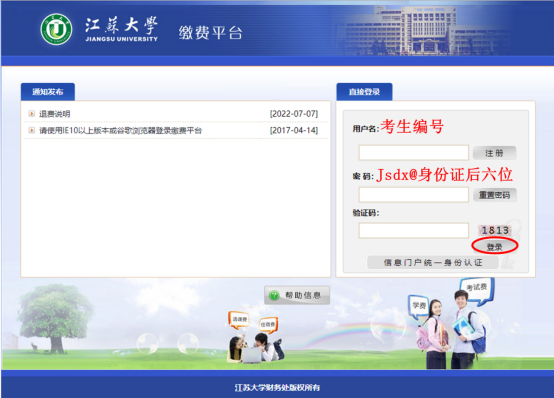
Task: Click the 注册 register button
Action: click(494, 153)
